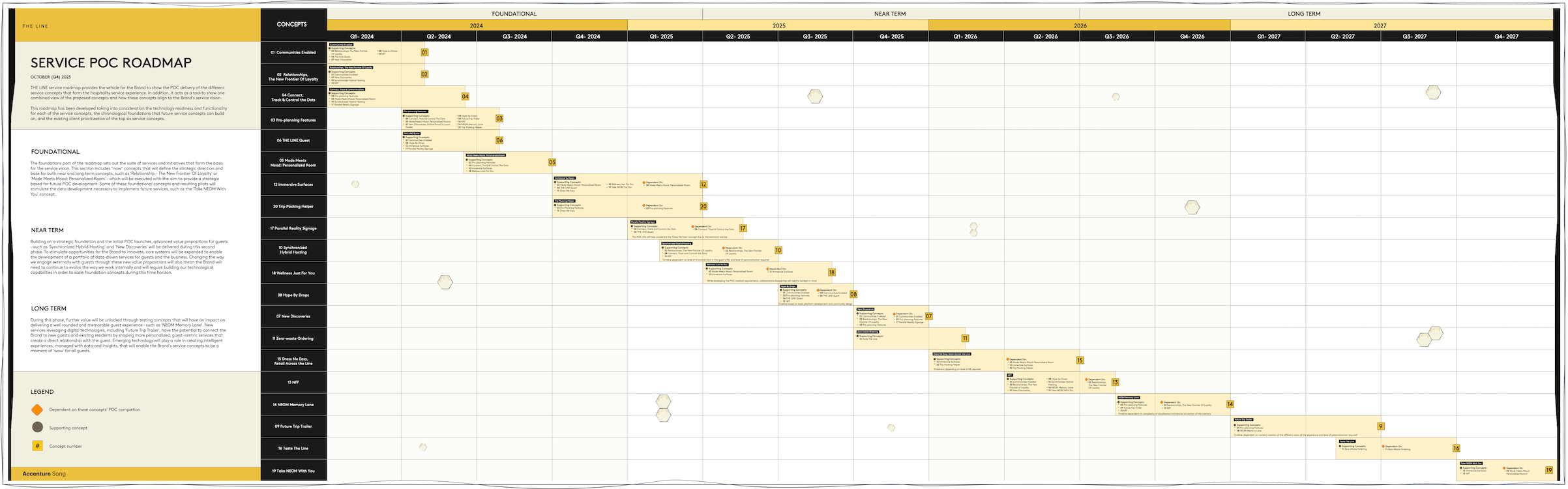Select number badge 15 on the timeline bar
Screen dimensions: 1568x489
pyautogui.click(x=1080, y=360)
